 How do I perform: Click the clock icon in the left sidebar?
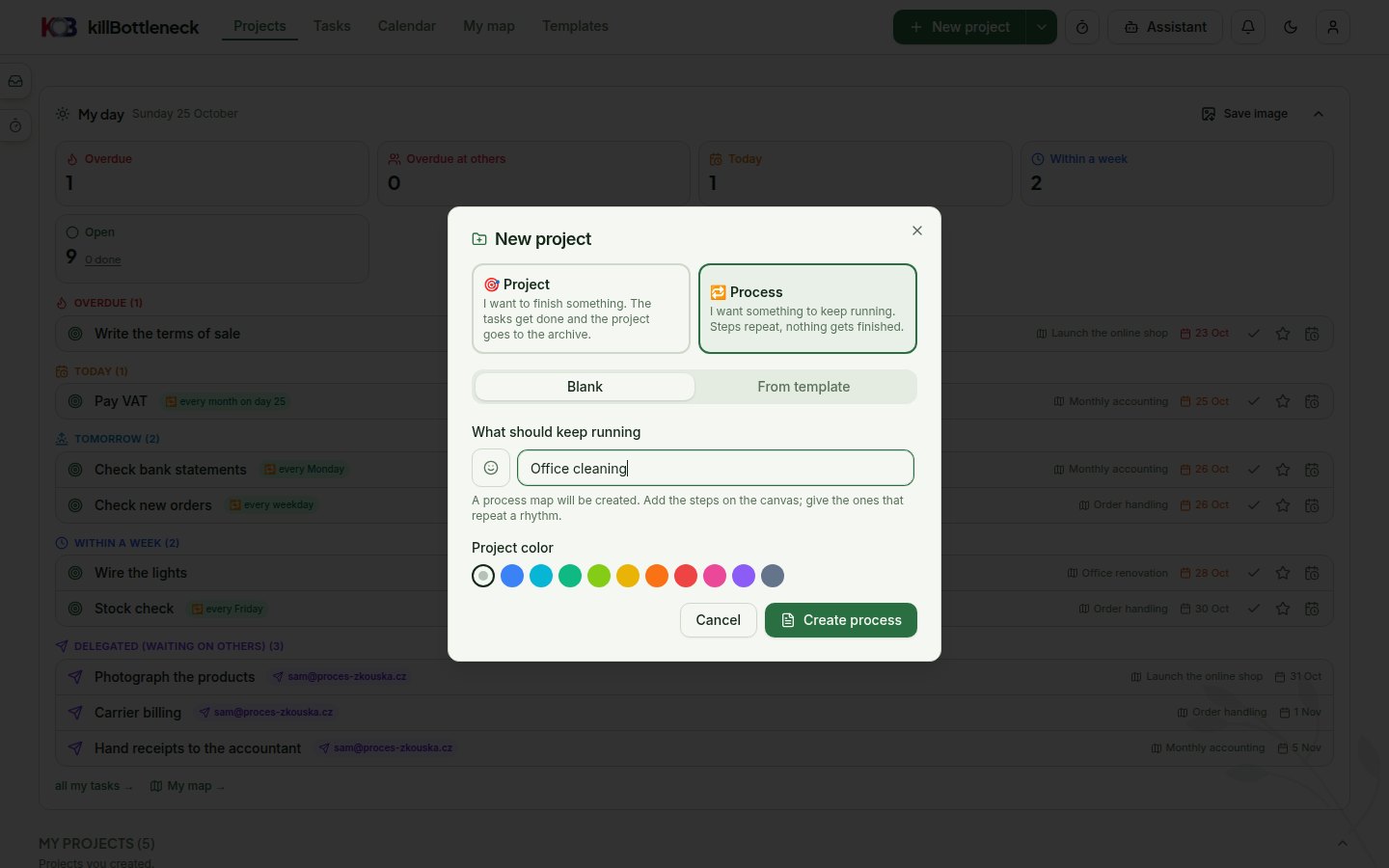click(15, 126)
